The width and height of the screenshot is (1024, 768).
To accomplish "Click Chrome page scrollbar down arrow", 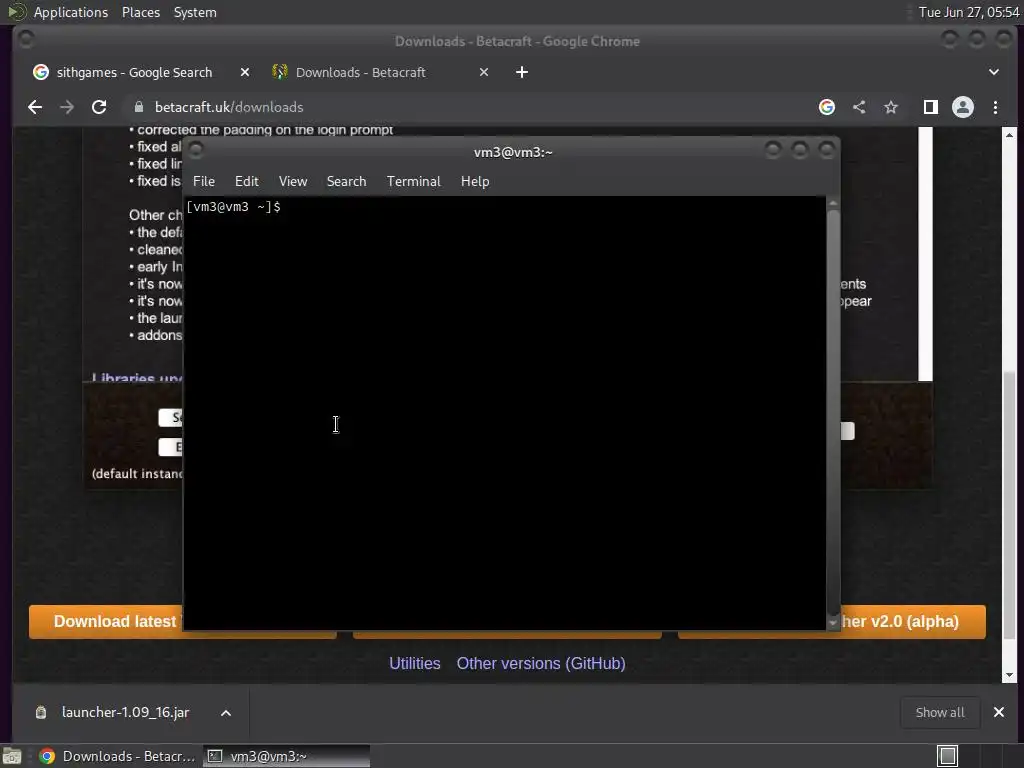I will point(1010,675).
